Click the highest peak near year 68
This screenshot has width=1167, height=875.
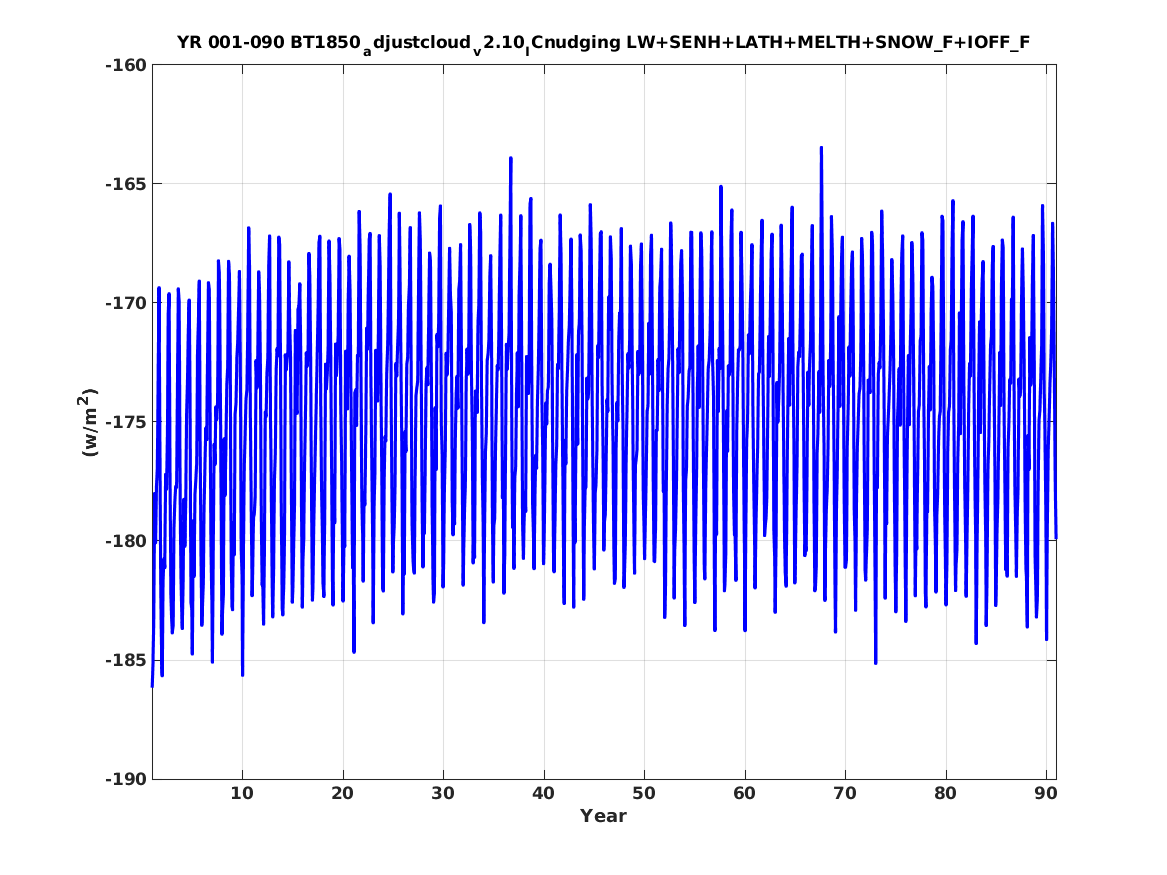[x=821, y=149]
